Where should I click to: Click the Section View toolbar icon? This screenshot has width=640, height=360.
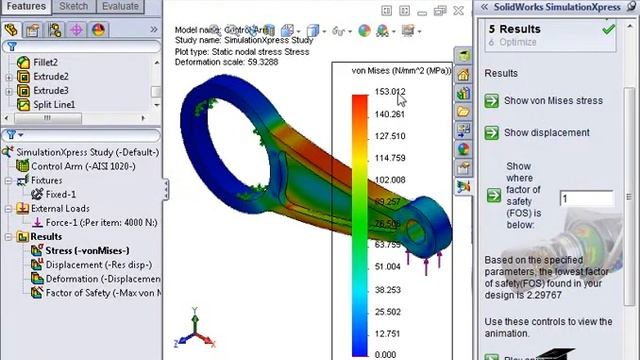pyautogui.click(x=269, y=30)
